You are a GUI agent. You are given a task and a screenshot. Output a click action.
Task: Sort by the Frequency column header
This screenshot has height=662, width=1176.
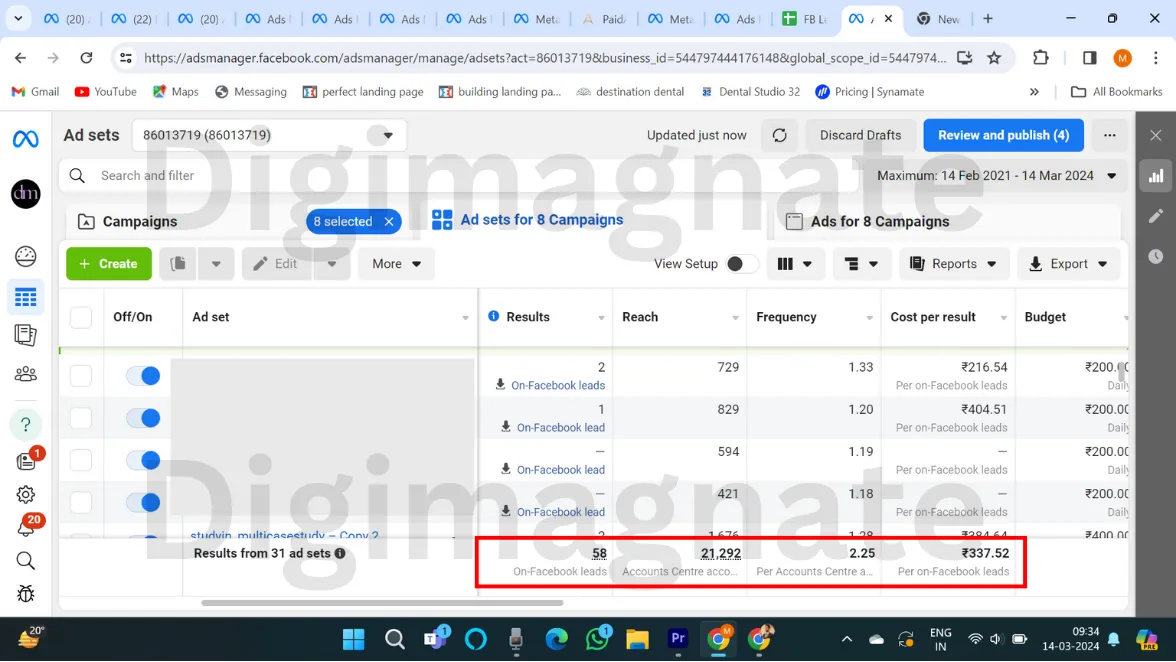(x=786, y=317)
